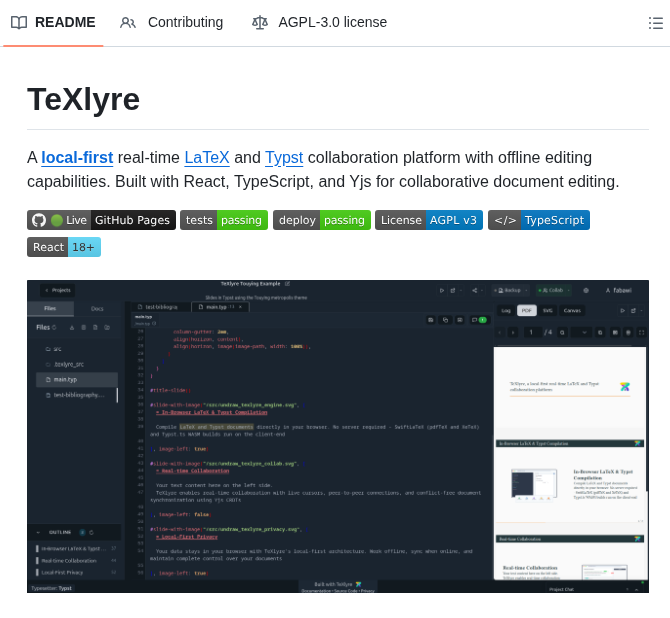Click the React 18+ badge
Screen dimensions: 670x618
[64, 247]
